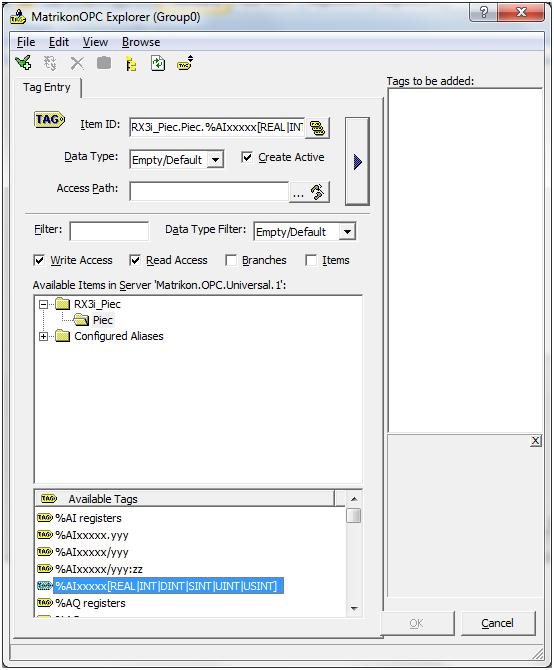Click the delete X toolbar icon
The height and width of the screenshot is (670, 554).
point(77,63)
